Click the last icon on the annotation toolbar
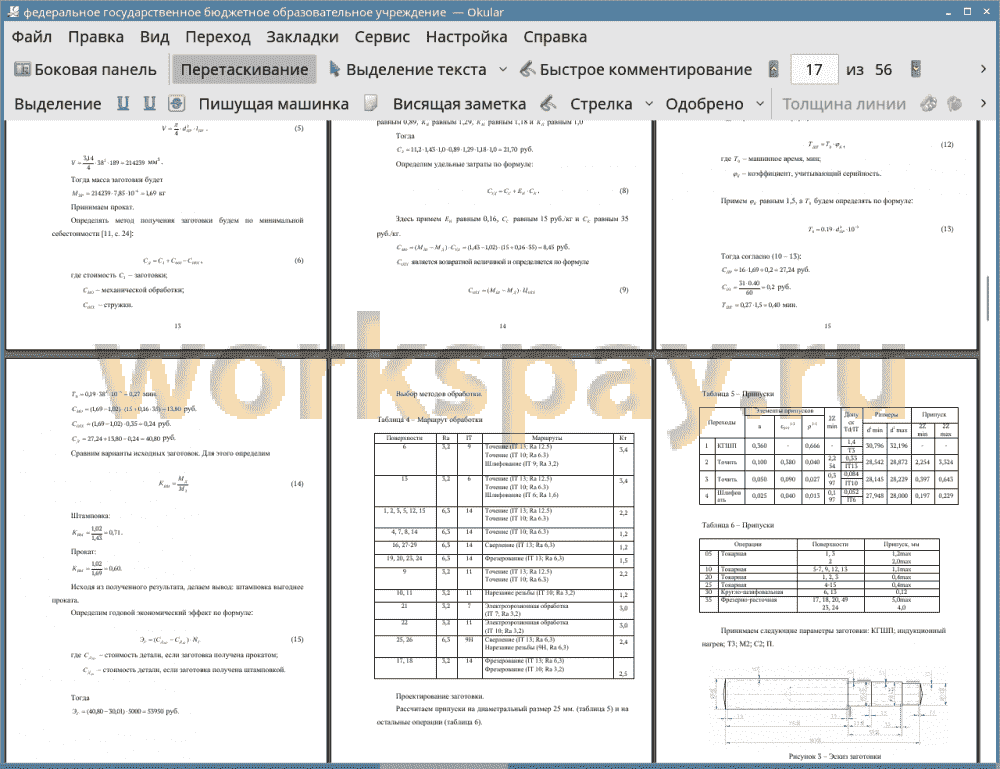This screenshot has height=769, width=1000. click(955, 104)
